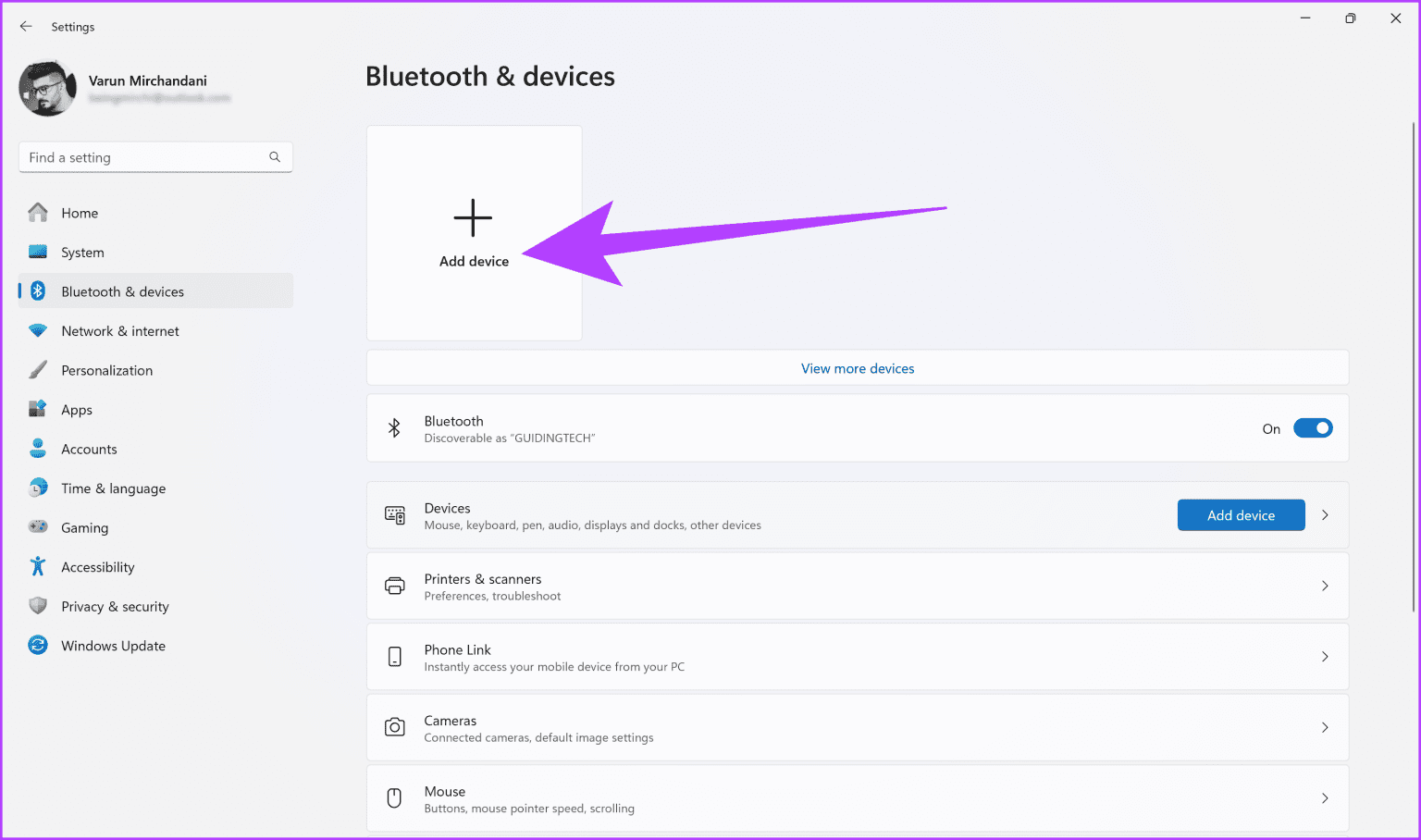Select the printer icon on Printers & scanners
This screenshot has width=1421, height=840.
395,586
